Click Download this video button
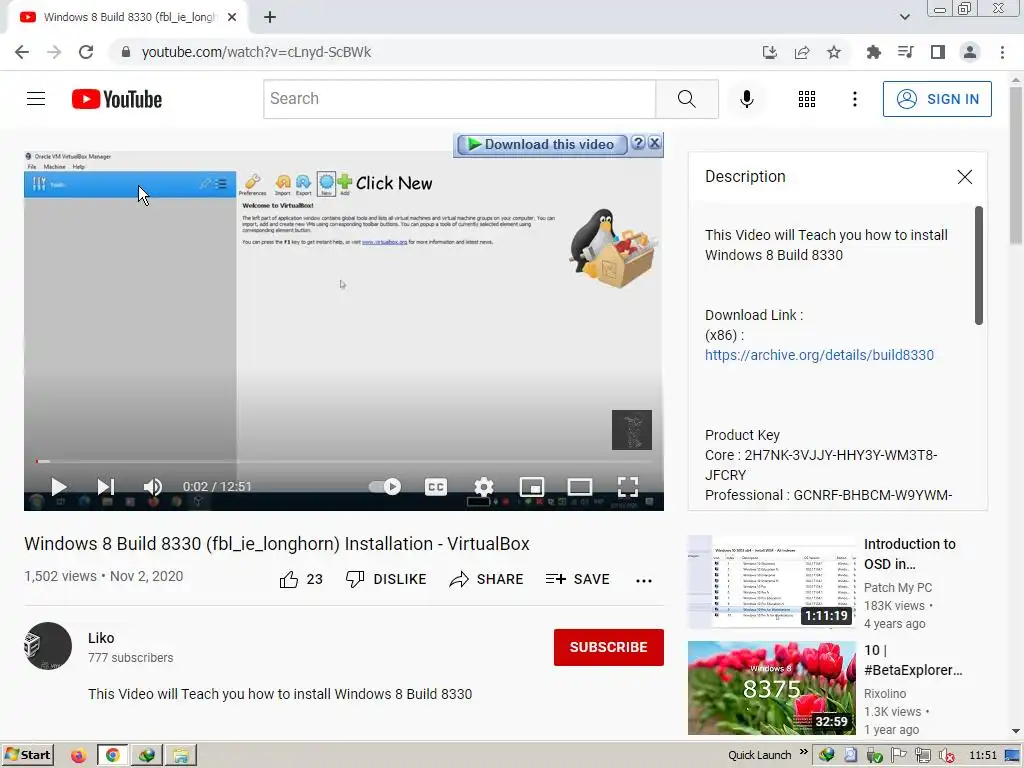The image size is (1024, 768). point(542,144)
